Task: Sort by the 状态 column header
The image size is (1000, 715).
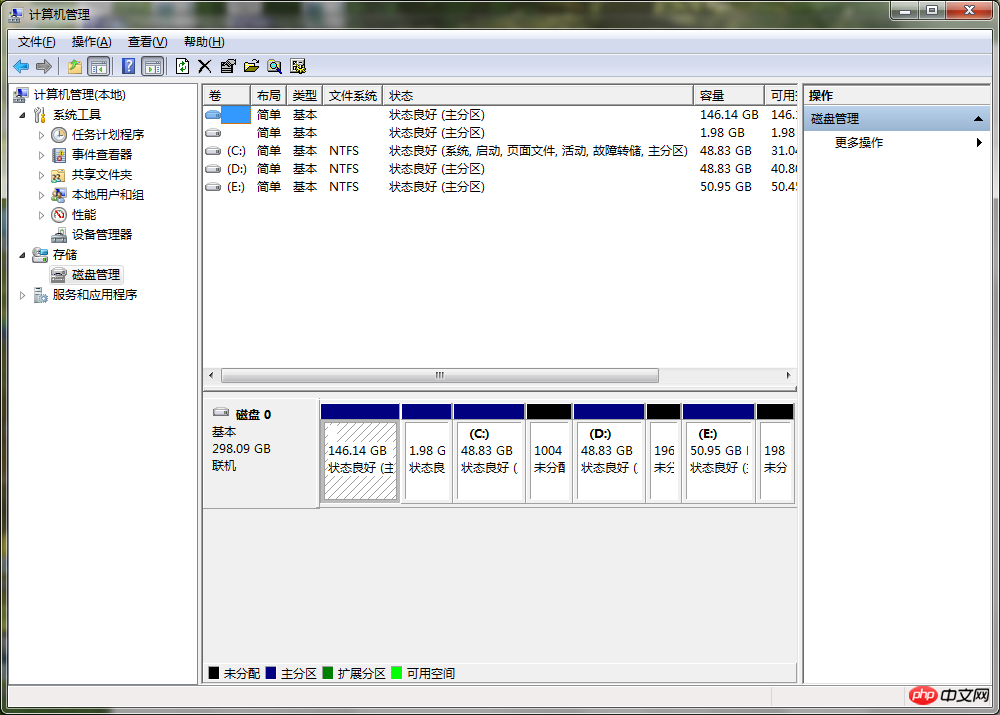Action: click(538, 96)
